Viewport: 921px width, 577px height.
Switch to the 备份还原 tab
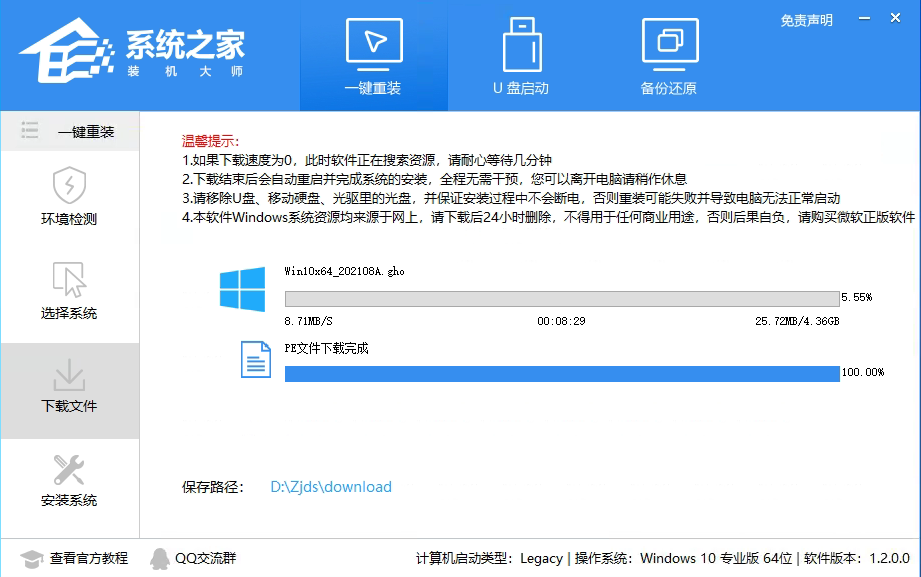(x=668, y=55)
